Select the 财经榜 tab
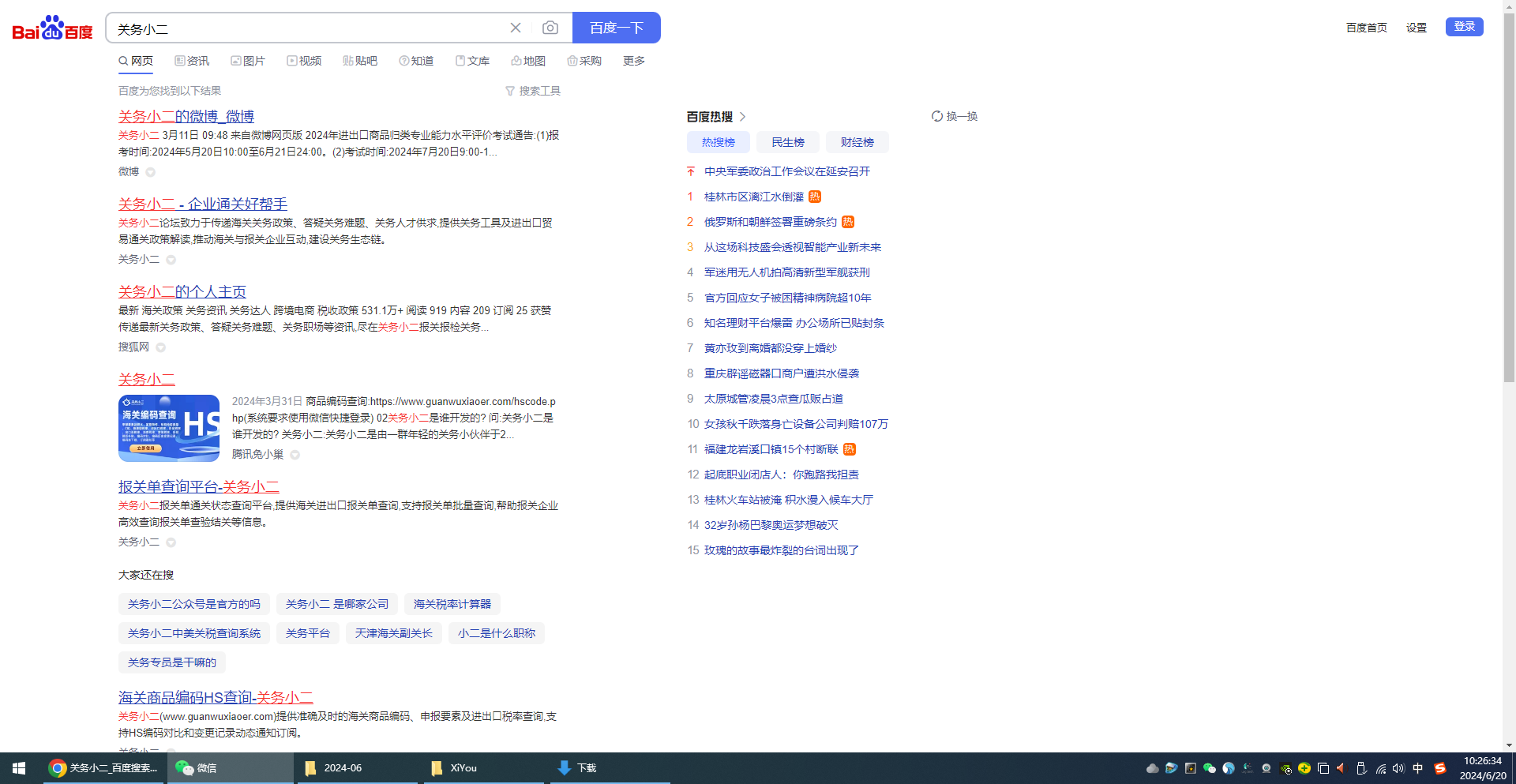This screenshot has width=1516, height=784. click(x=857, y=142)
